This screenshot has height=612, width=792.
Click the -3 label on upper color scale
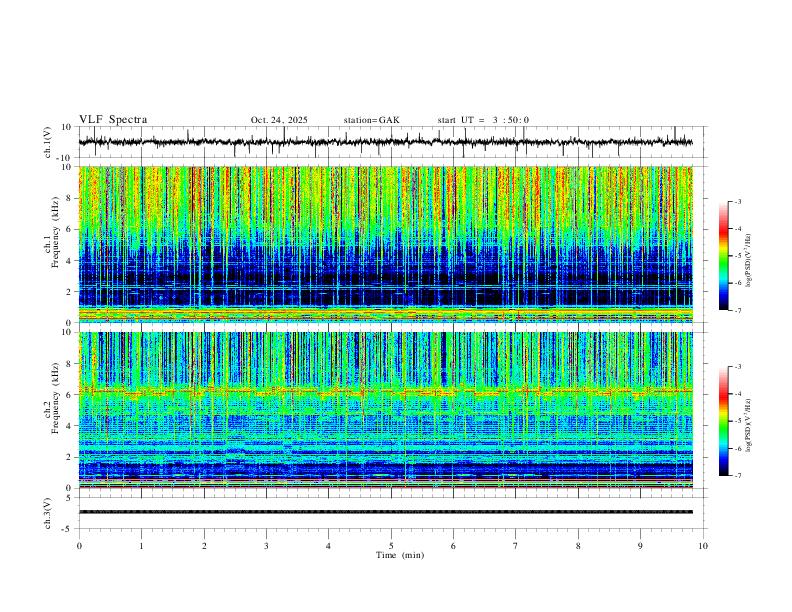pos(738,201)
